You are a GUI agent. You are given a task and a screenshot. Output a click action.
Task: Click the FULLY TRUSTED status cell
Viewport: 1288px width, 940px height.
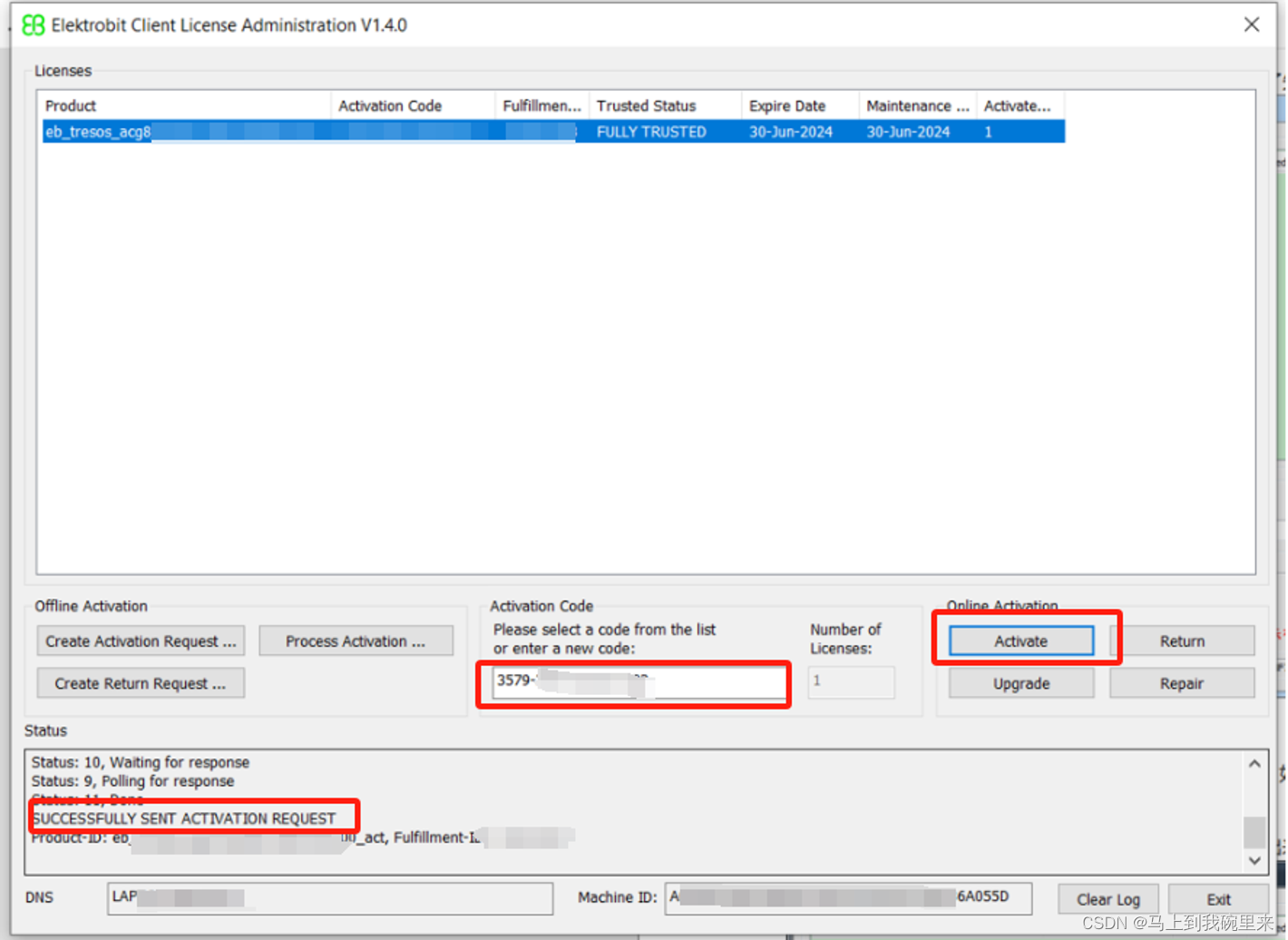[651, 132]
